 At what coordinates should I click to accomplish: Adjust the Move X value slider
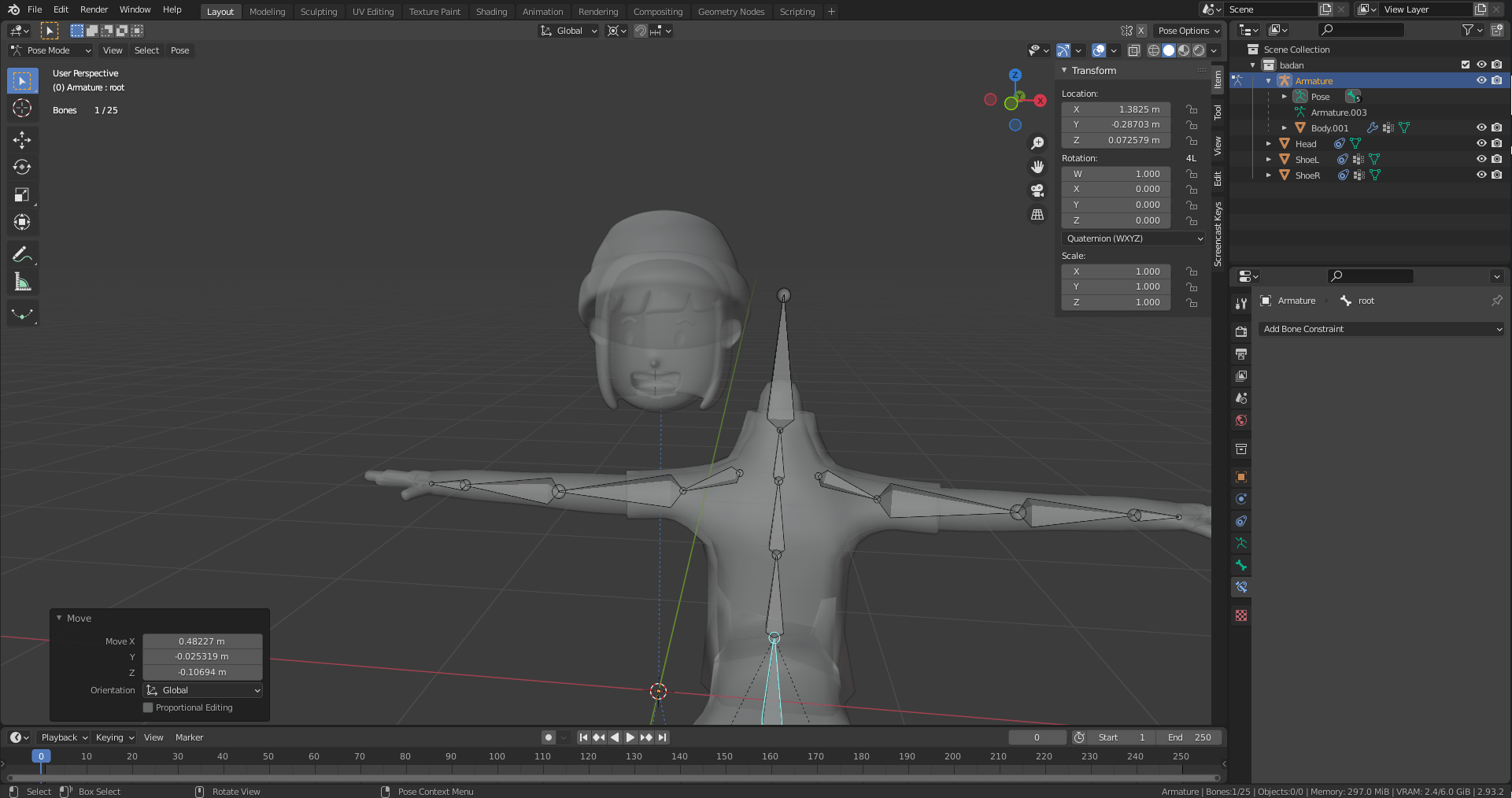(x=202, y=641)
